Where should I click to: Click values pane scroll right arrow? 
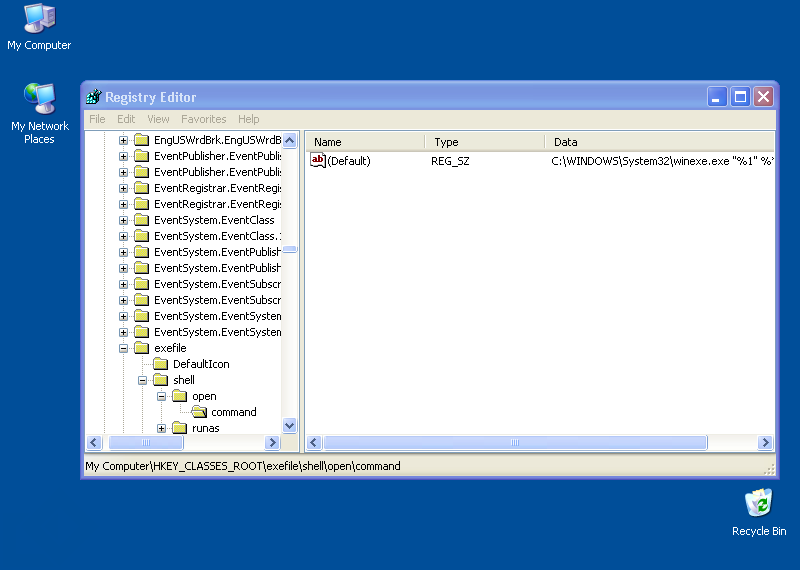(x=765, y=442)
